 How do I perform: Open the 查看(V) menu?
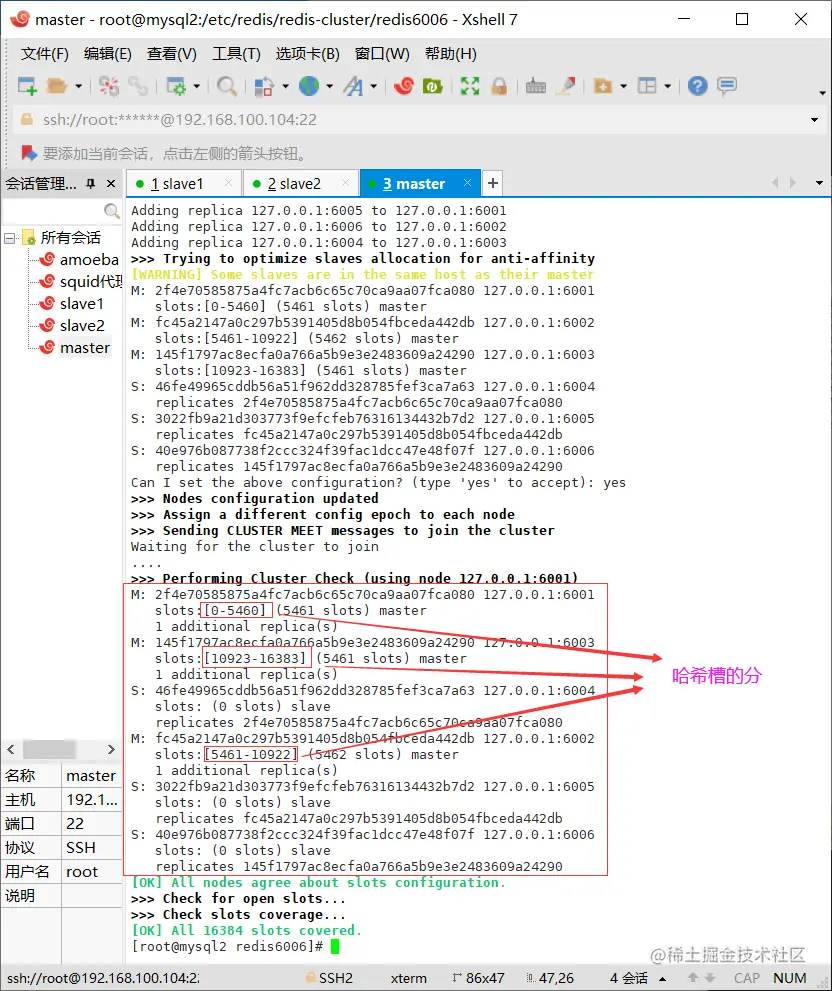pyautogui.click(x=171, y=54)
